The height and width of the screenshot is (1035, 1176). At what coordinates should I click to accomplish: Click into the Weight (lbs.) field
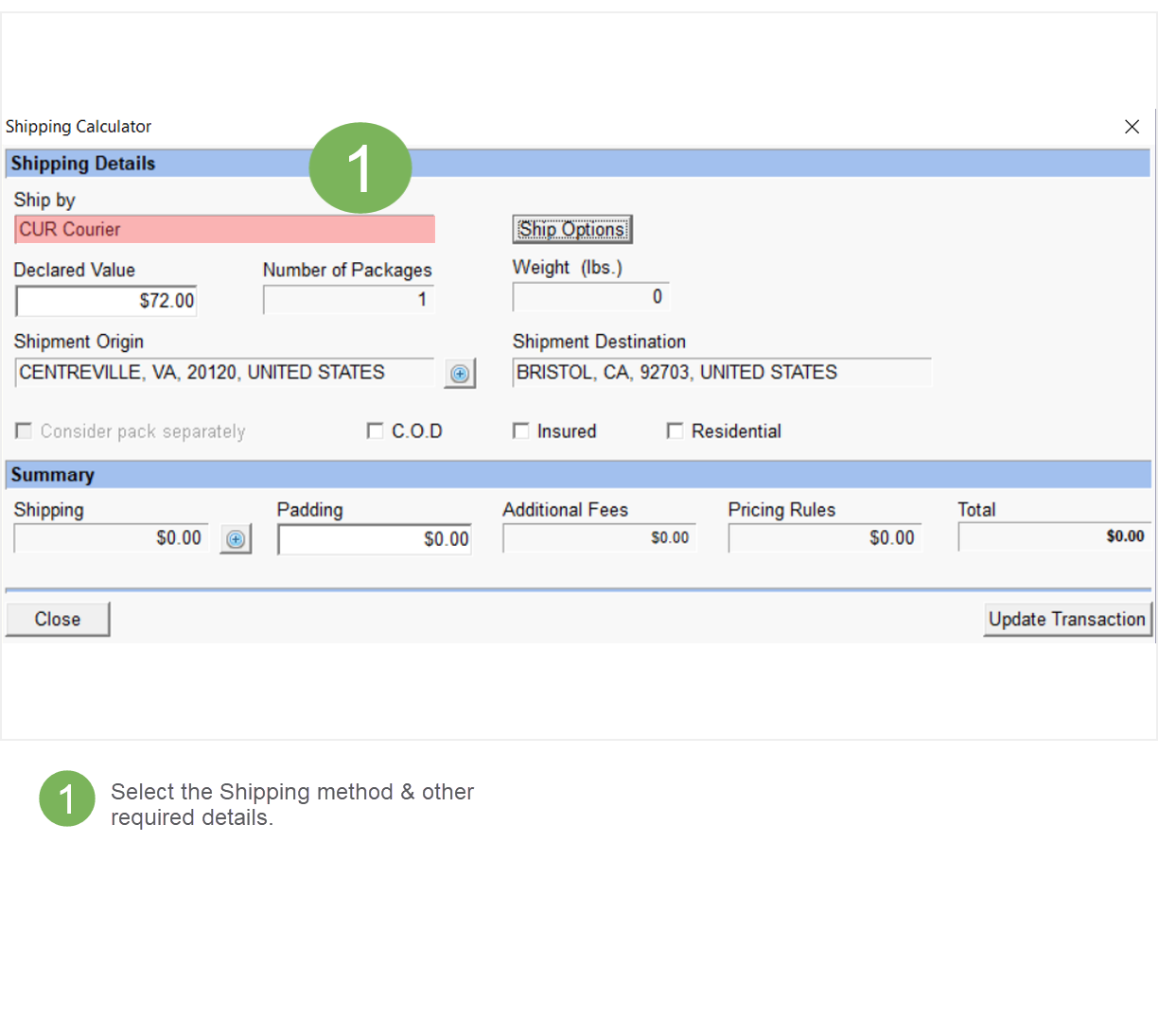coord(590,297)
